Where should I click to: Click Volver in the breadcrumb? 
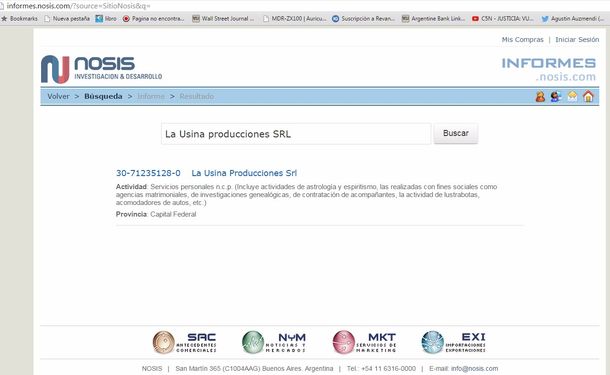(x=58, y=96)
